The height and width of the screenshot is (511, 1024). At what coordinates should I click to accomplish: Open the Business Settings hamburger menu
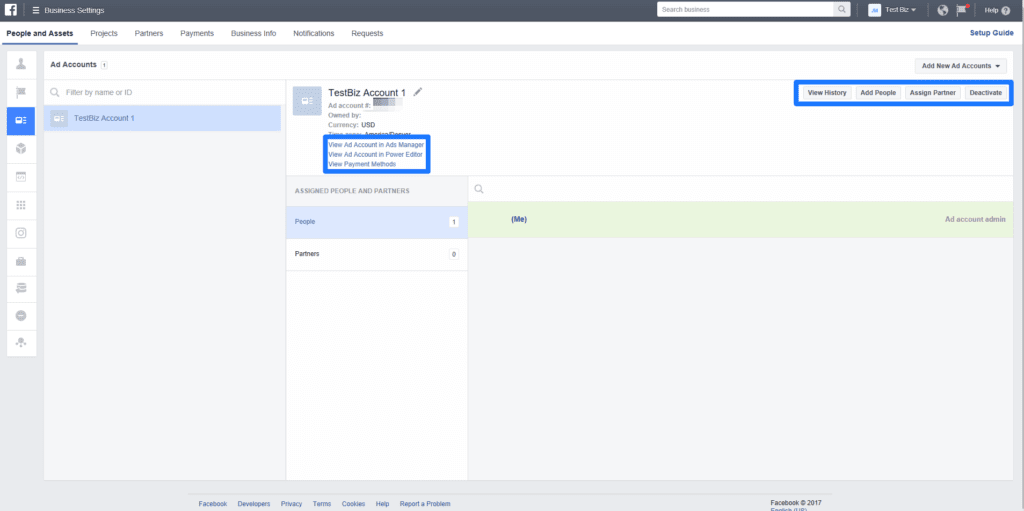tap(36, 10)
